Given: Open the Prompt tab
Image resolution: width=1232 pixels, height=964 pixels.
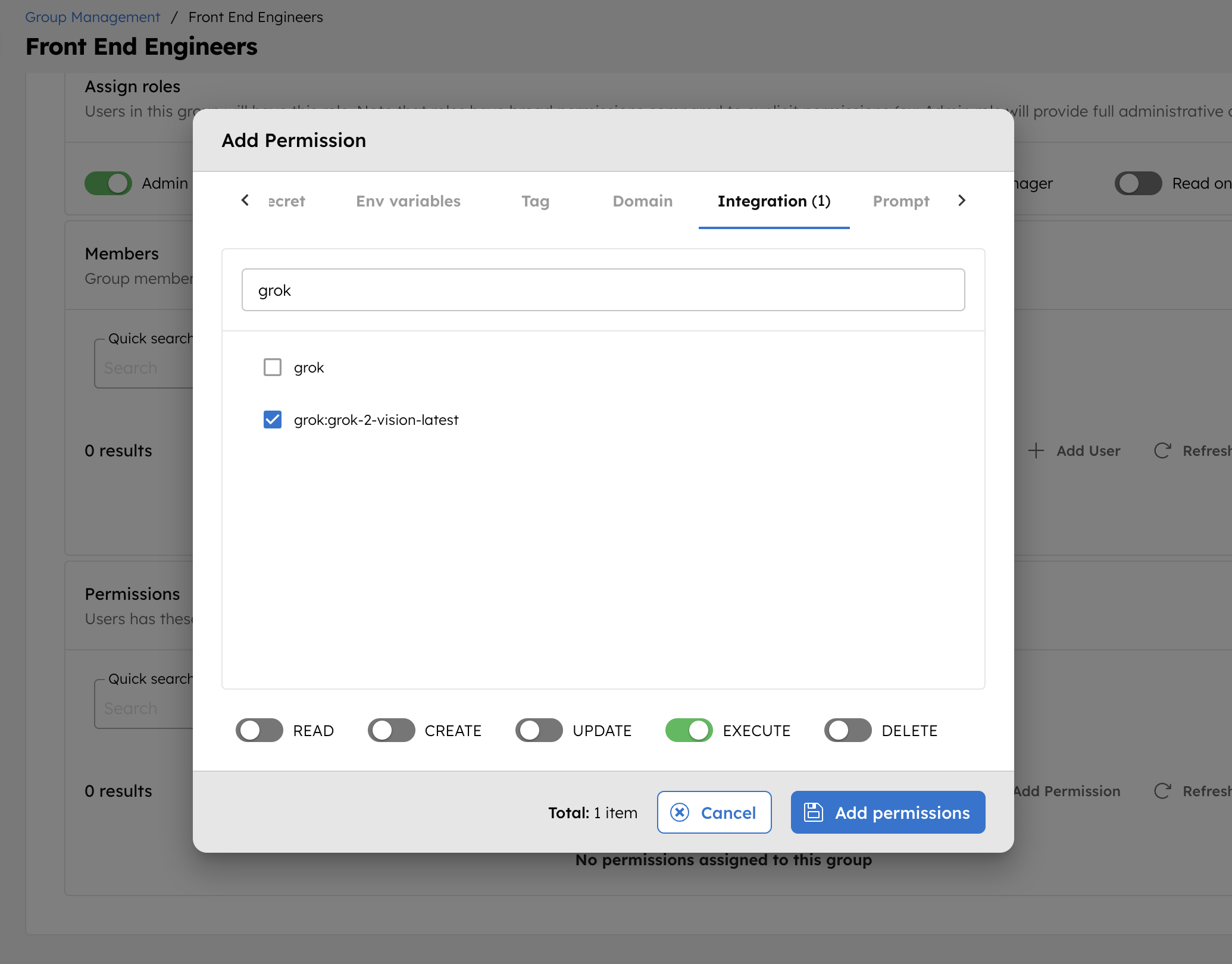Looking at the screenshot, I should 901,201.
